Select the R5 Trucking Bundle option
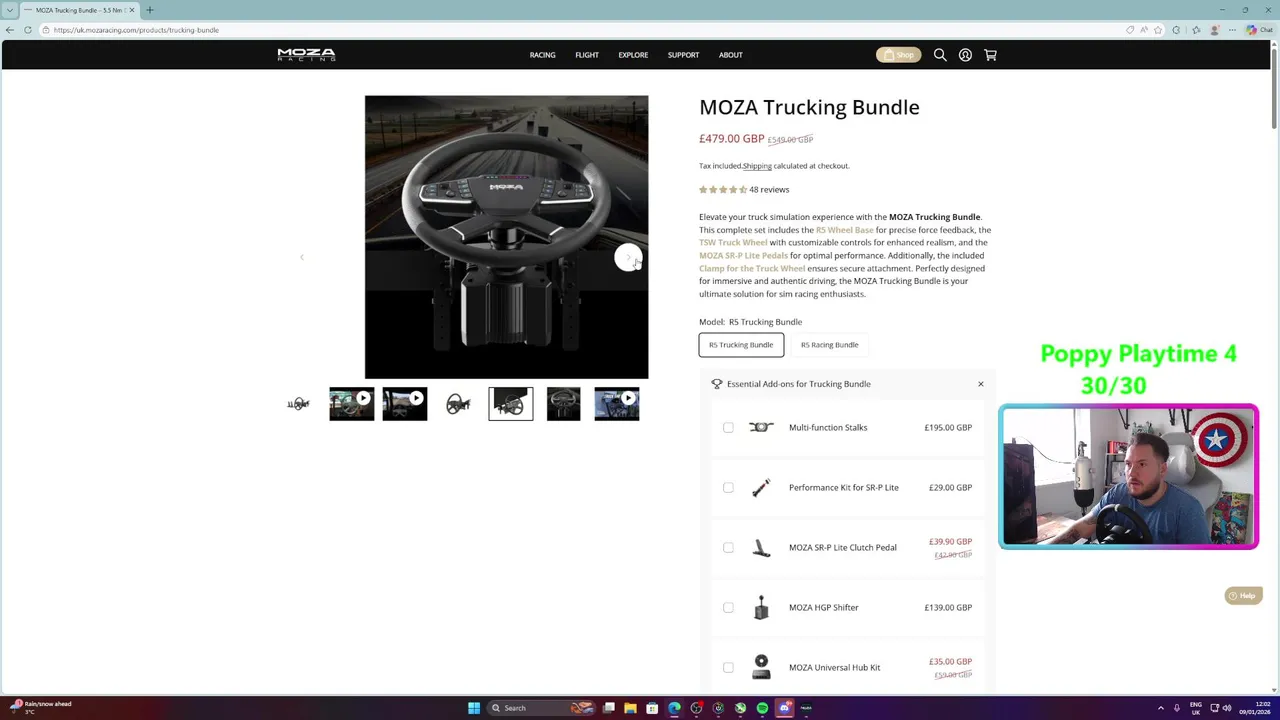The image size is (1280, 720). click(741, 345)
